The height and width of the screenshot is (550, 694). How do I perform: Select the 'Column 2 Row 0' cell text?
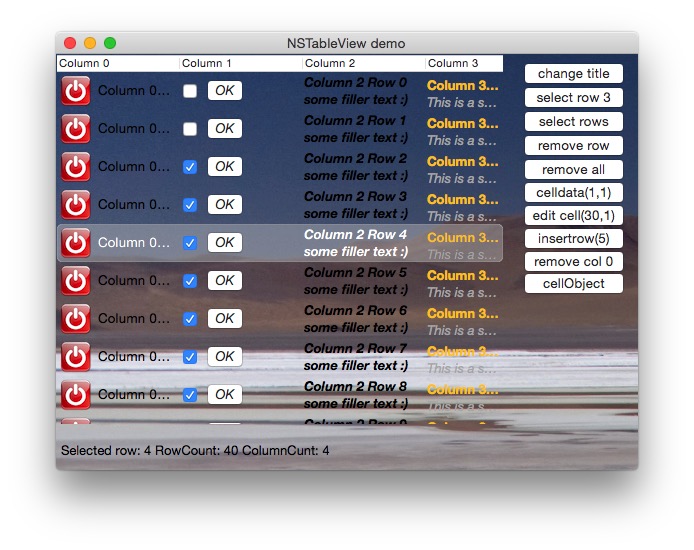pos(355,83)
